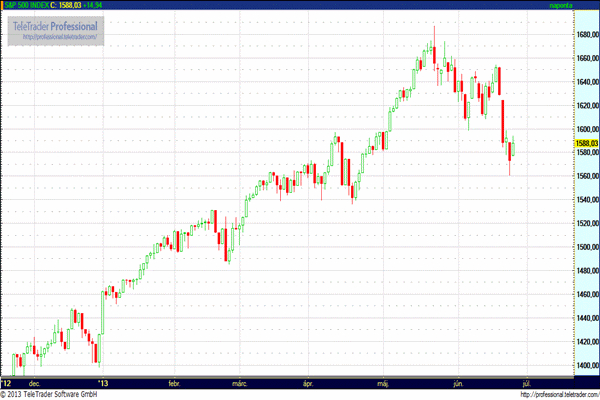
Task: Select the márc. month label on the time axis
Action: click(240, 383)
